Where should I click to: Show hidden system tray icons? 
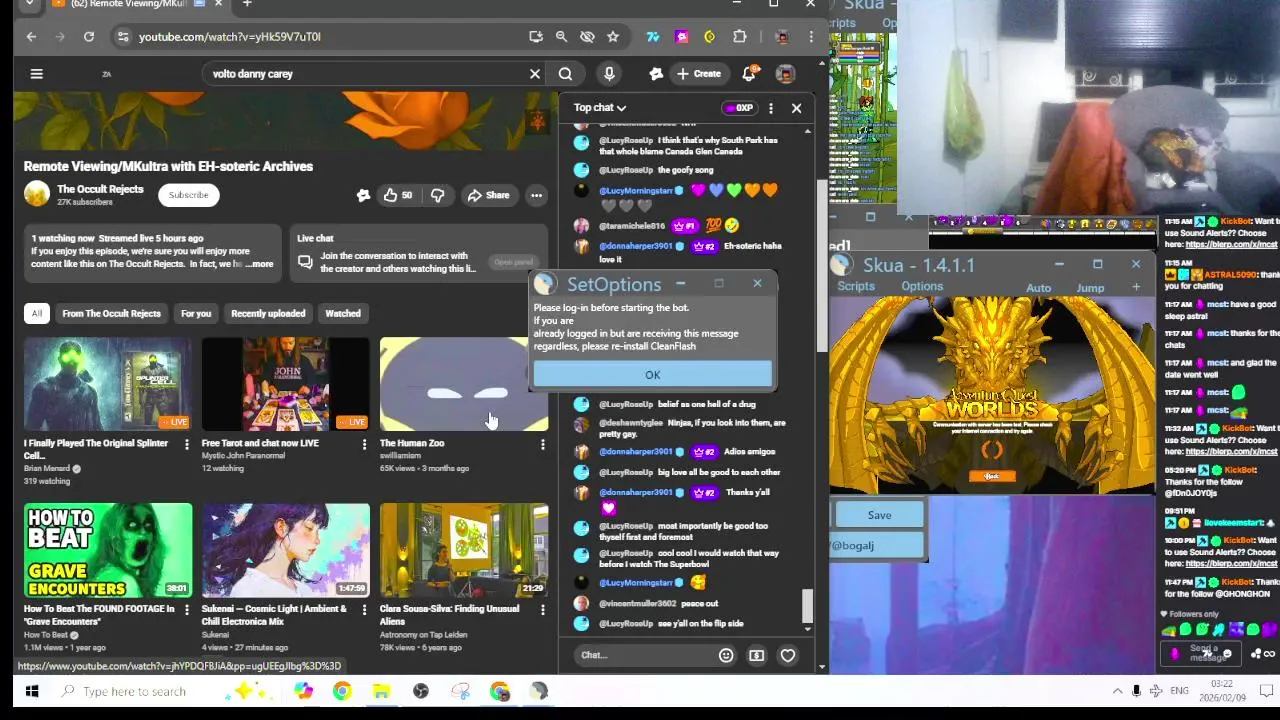click(1117, 691)
